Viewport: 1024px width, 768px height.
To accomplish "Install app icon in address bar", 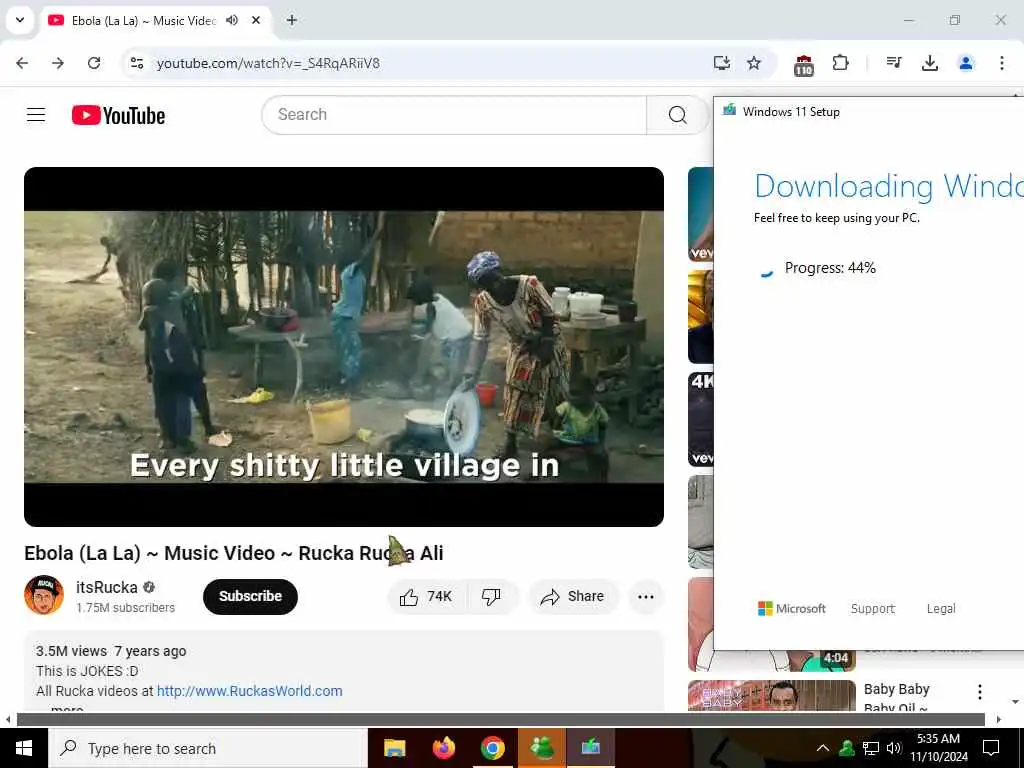I will (x=721, y=63).
